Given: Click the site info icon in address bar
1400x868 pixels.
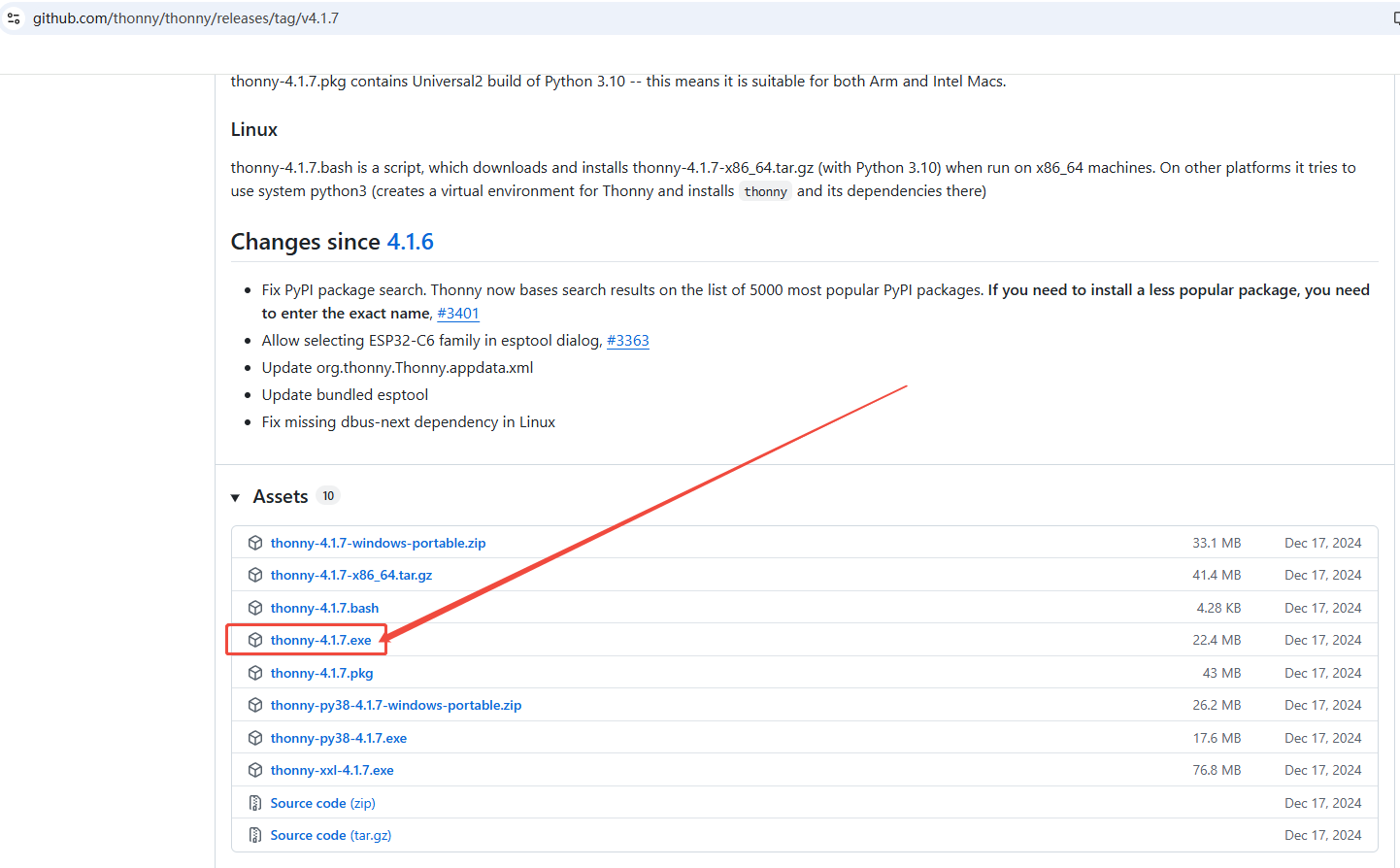Looking at the screenshot, I should click(x=14, y=18).
